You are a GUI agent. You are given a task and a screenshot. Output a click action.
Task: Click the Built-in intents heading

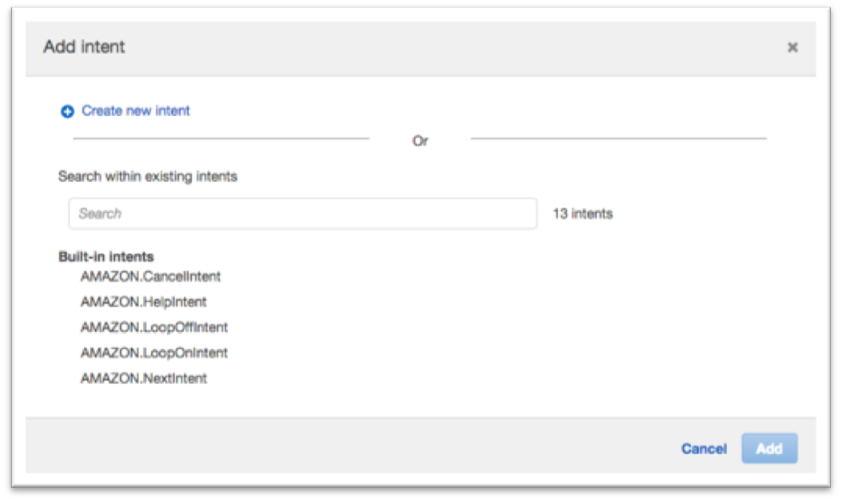[106, 256]
